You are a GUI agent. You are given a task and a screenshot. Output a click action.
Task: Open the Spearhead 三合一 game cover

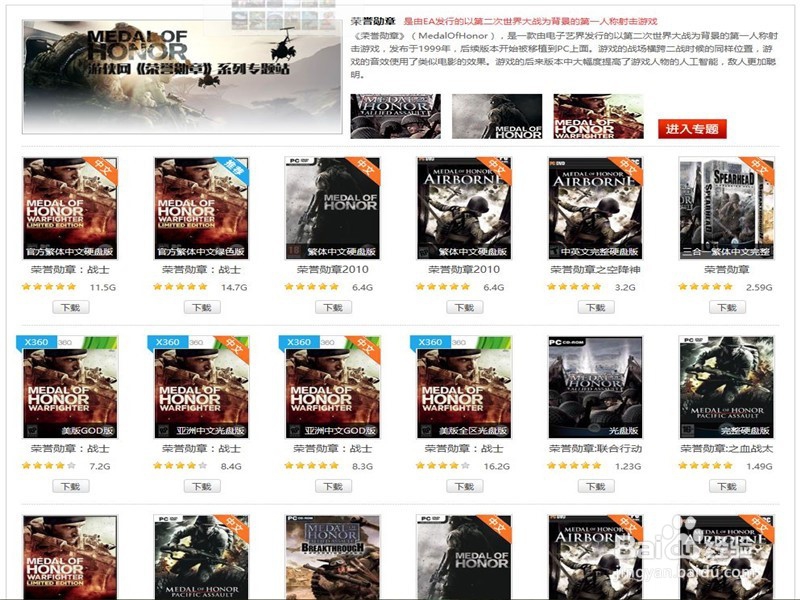[x=727, y=208]
